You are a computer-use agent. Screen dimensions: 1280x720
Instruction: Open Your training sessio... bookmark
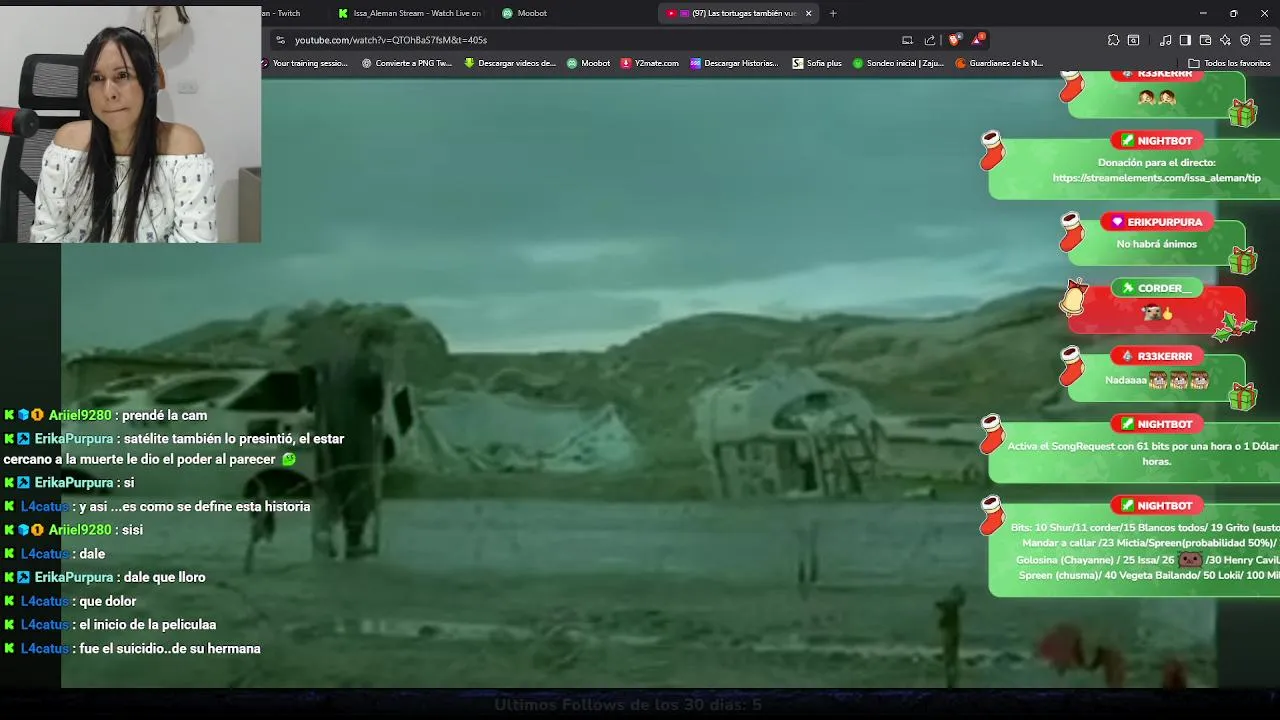(305, 63)
